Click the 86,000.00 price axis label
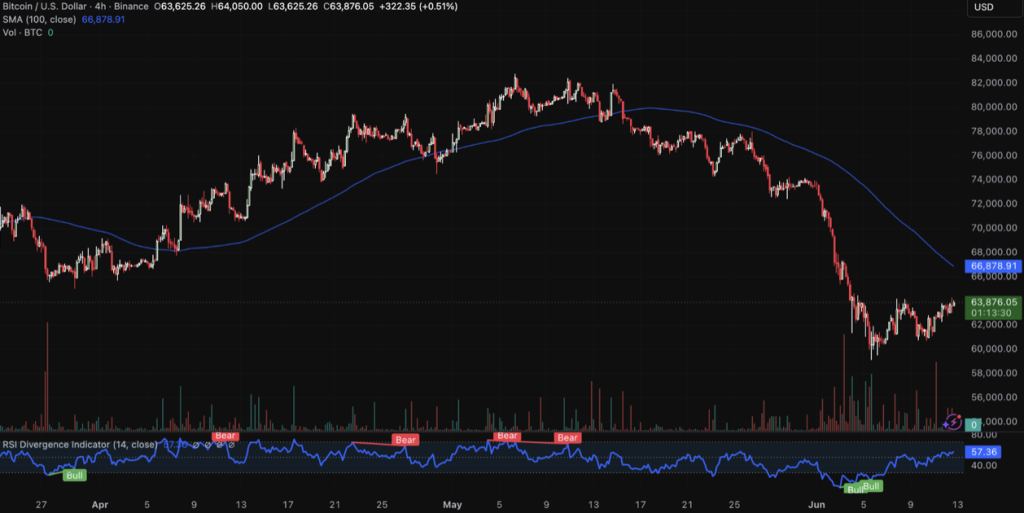The height and width of the screenshot is (513, 1024). [x=994, y=34]
